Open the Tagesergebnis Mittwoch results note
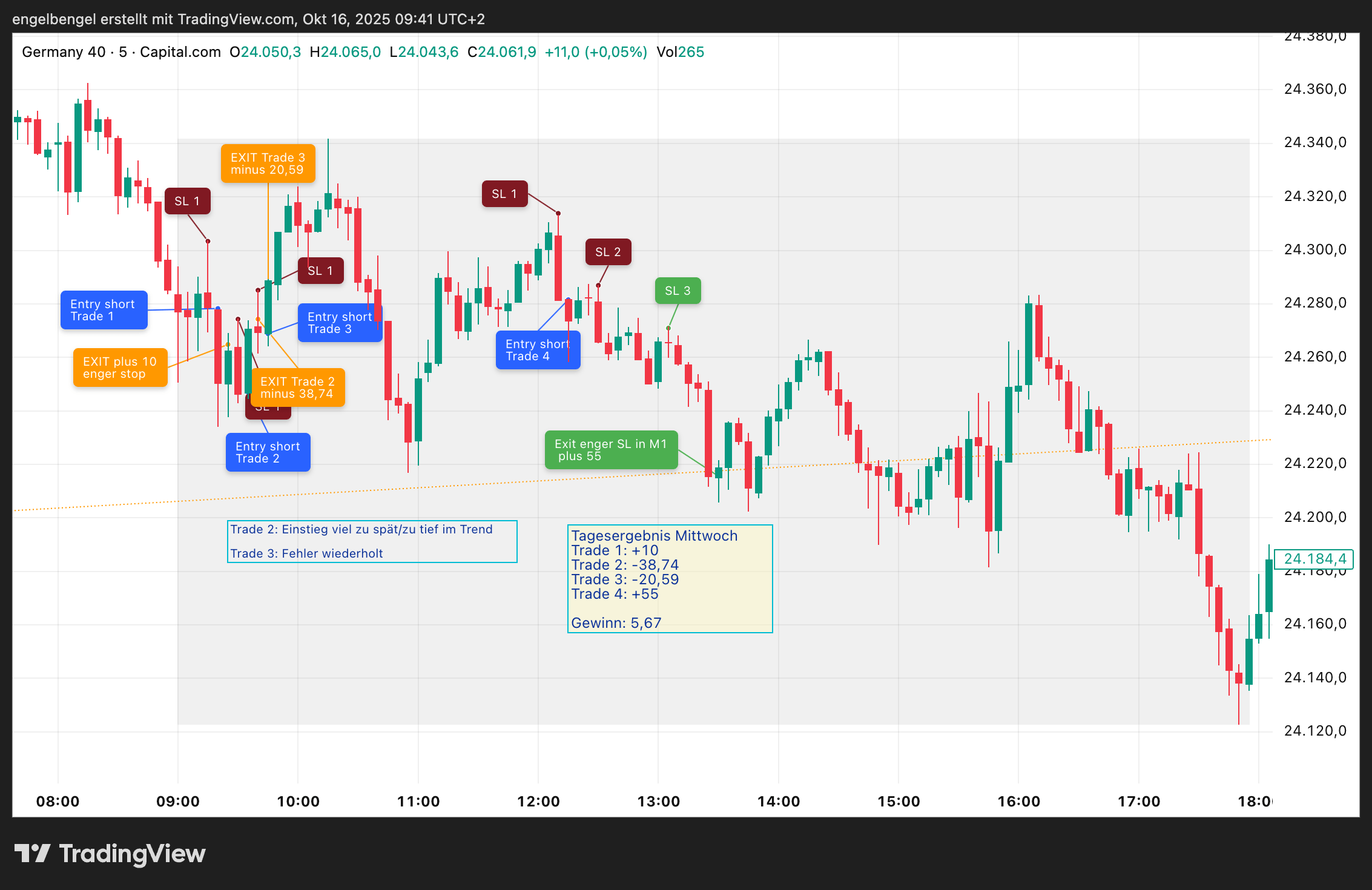The image size is (1372, 890). point(669,579)
